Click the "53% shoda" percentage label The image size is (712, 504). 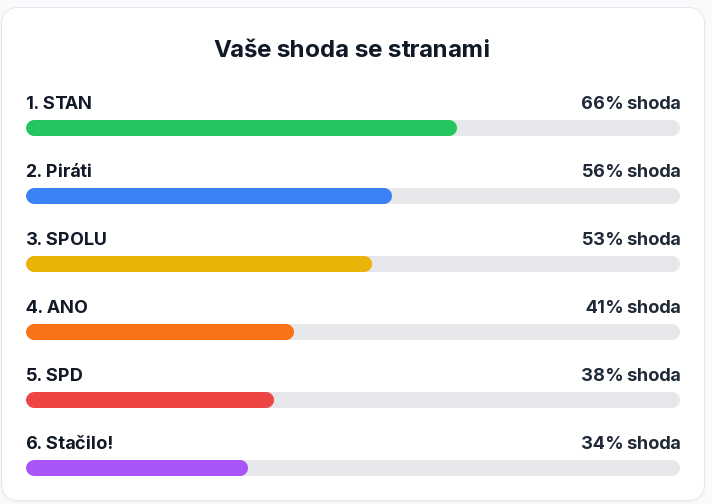[x=630, y=238]
